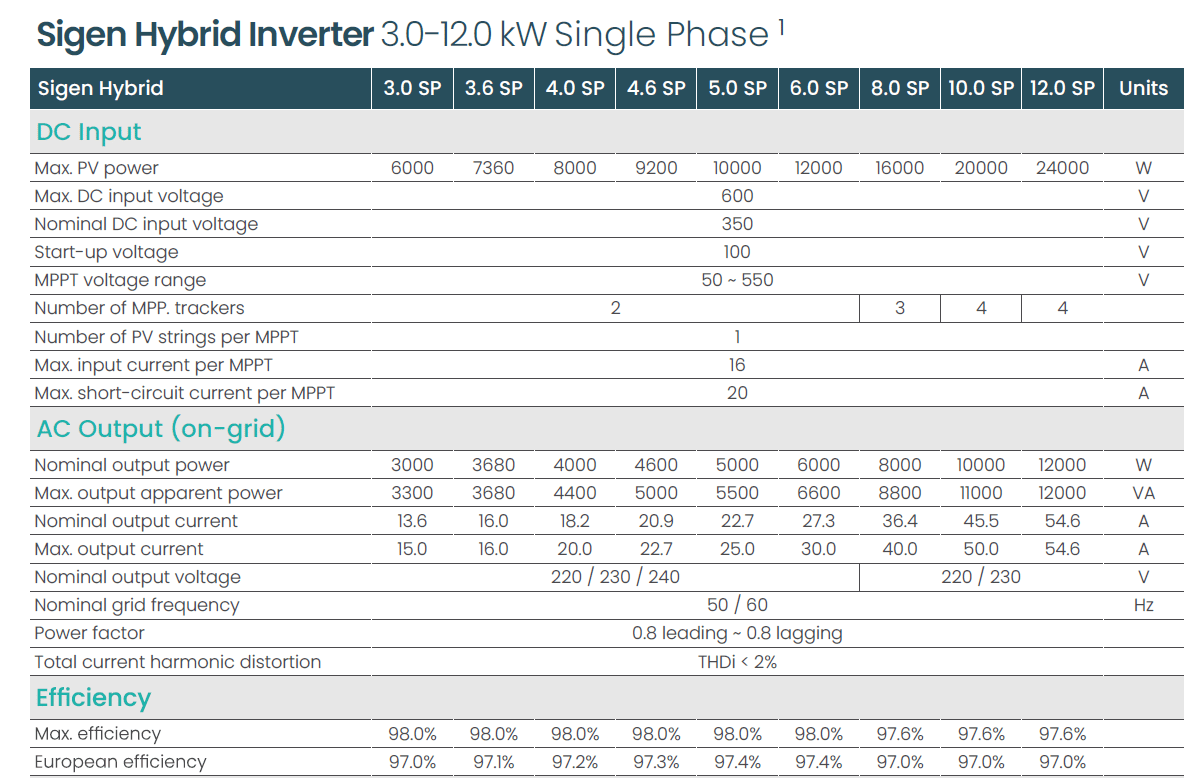Click the "0.8 leading ~ 0.8 lagging" value
1198x778 pixels.
coord(737,633)
